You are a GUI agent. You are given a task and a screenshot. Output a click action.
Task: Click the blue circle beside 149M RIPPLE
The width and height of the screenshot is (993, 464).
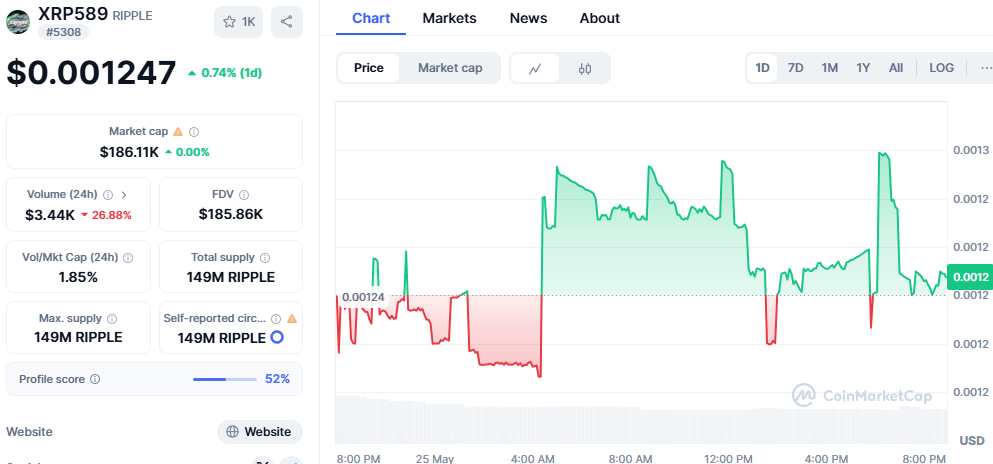pos(277,337)
